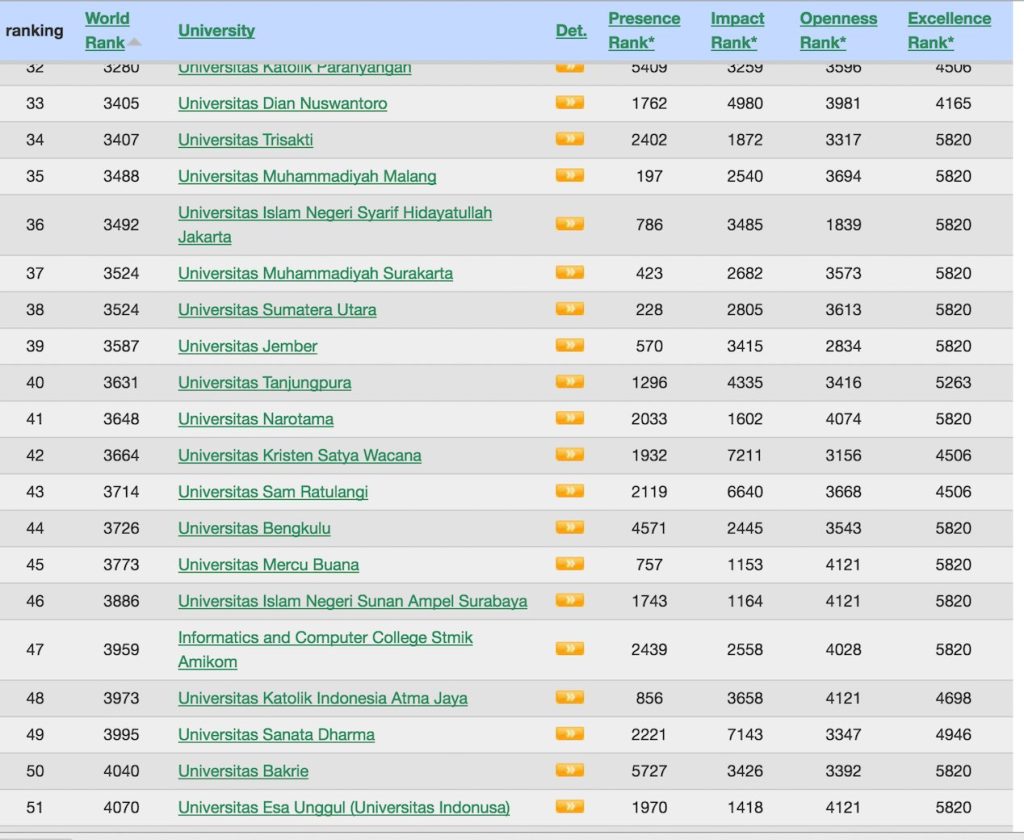This screenshot has height=840, width=1024.
Task: Sort table by Presence Rank header
Action: pyautogui.click(x=644, y=28)
